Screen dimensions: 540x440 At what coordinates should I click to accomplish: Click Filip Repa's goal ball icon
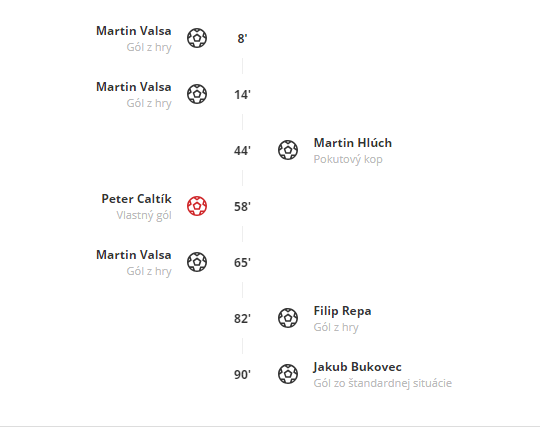pyautogui.click(x=288, y=318)
